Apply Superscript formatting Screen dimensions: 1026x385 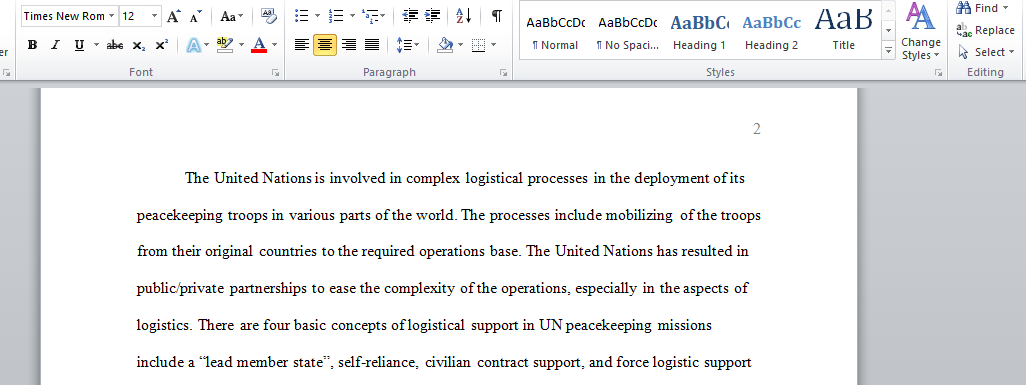(162, 45)
